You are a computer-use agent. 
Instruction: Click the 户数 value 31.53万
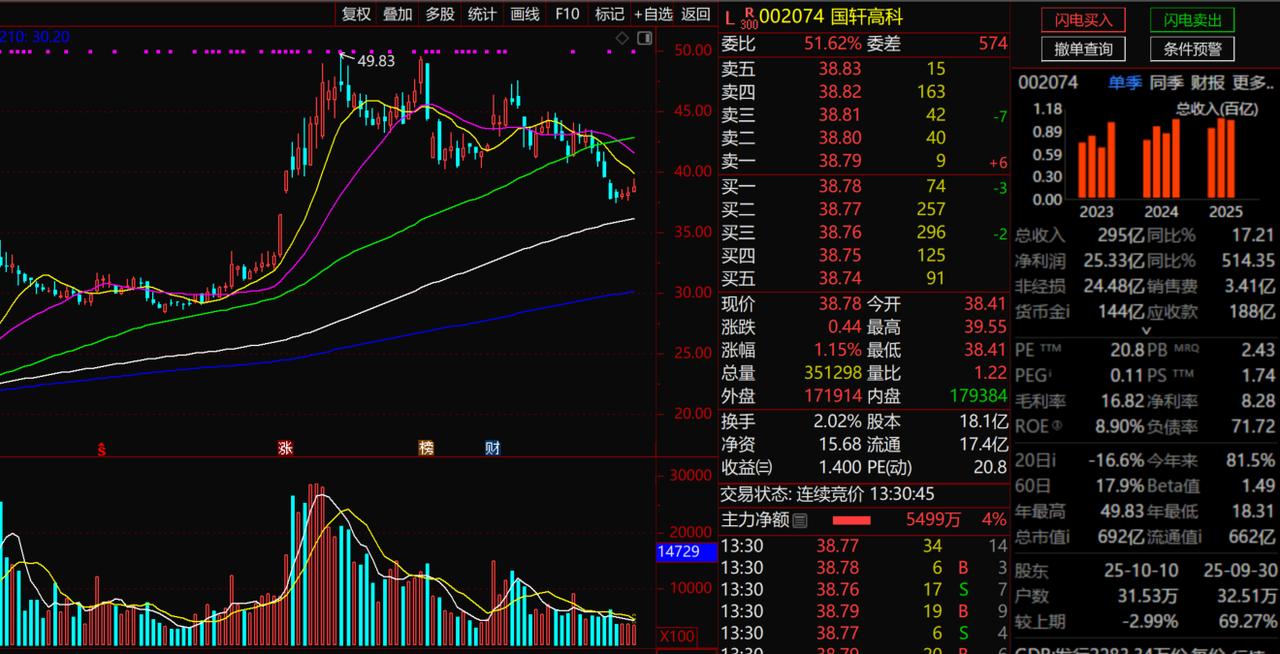pyautogui.click(x=1148, y=596)
